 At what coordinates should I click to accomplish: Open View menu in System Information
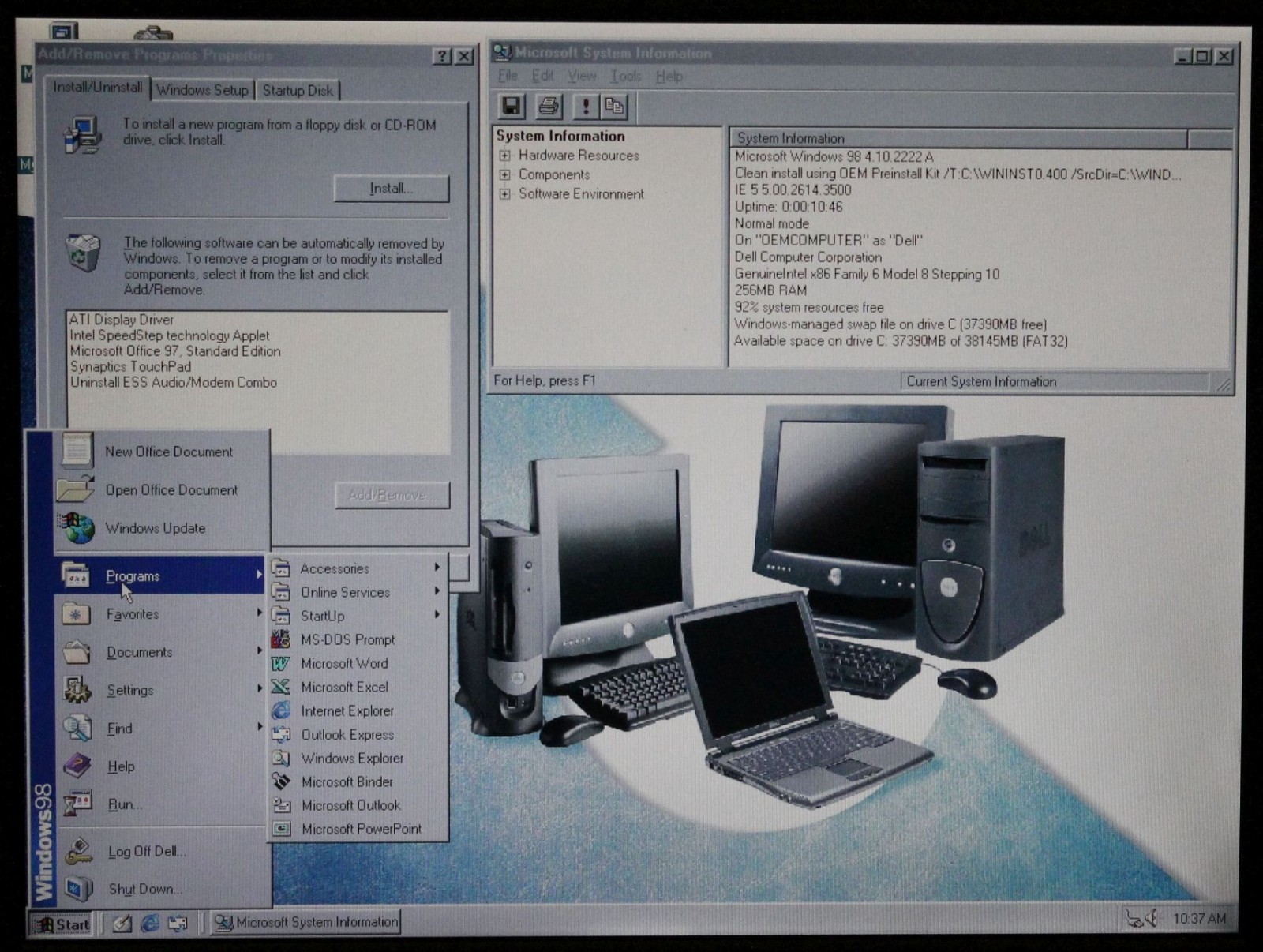(x=582, y=76)
